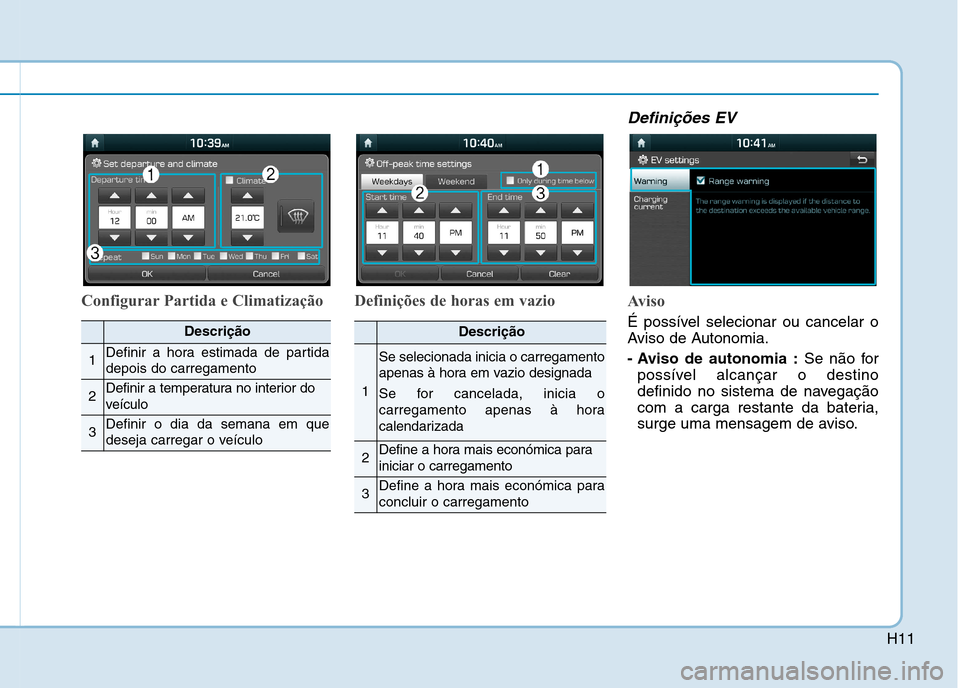Decrease Start time minutes with down arrow
This screenshot has width=960, height=688.
pos(419,253)
